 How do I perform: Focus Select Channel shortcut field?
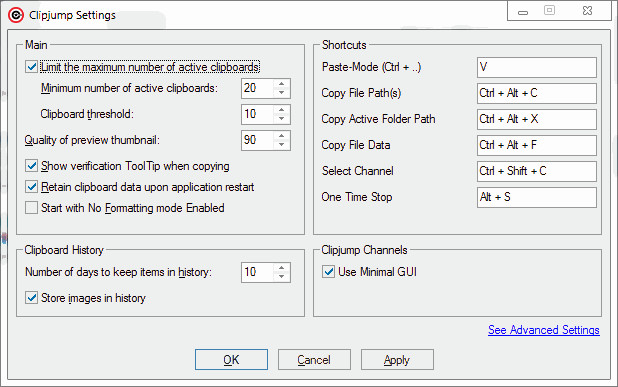click(537, 171)
